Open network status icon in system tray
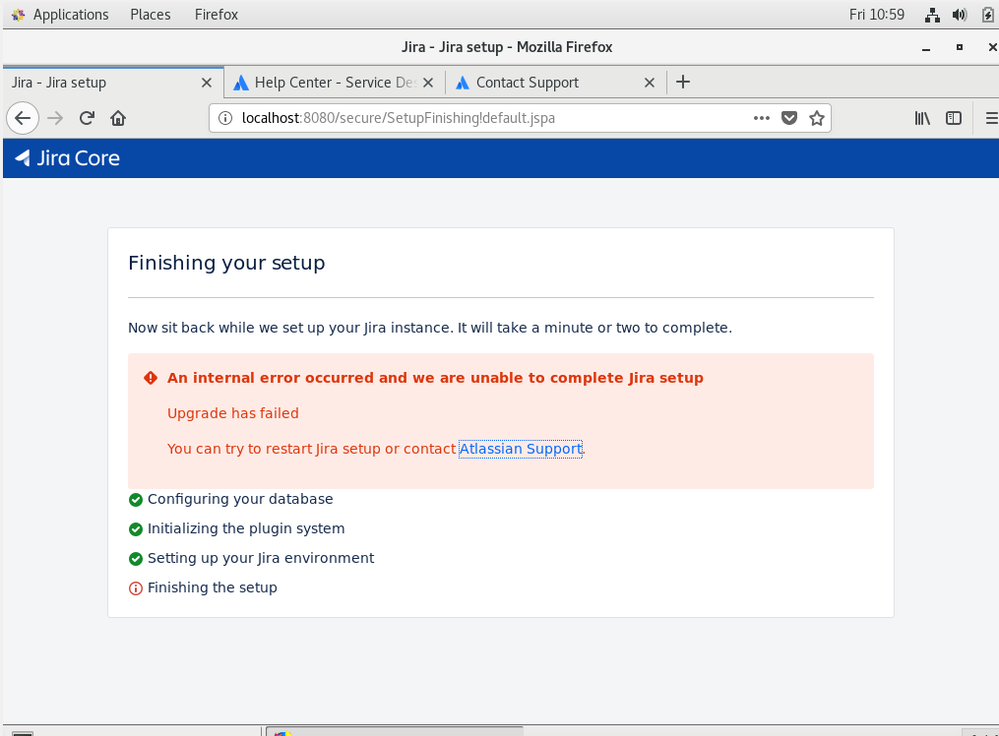The width and height of the screenshot is (999, 736). [932, 15]
